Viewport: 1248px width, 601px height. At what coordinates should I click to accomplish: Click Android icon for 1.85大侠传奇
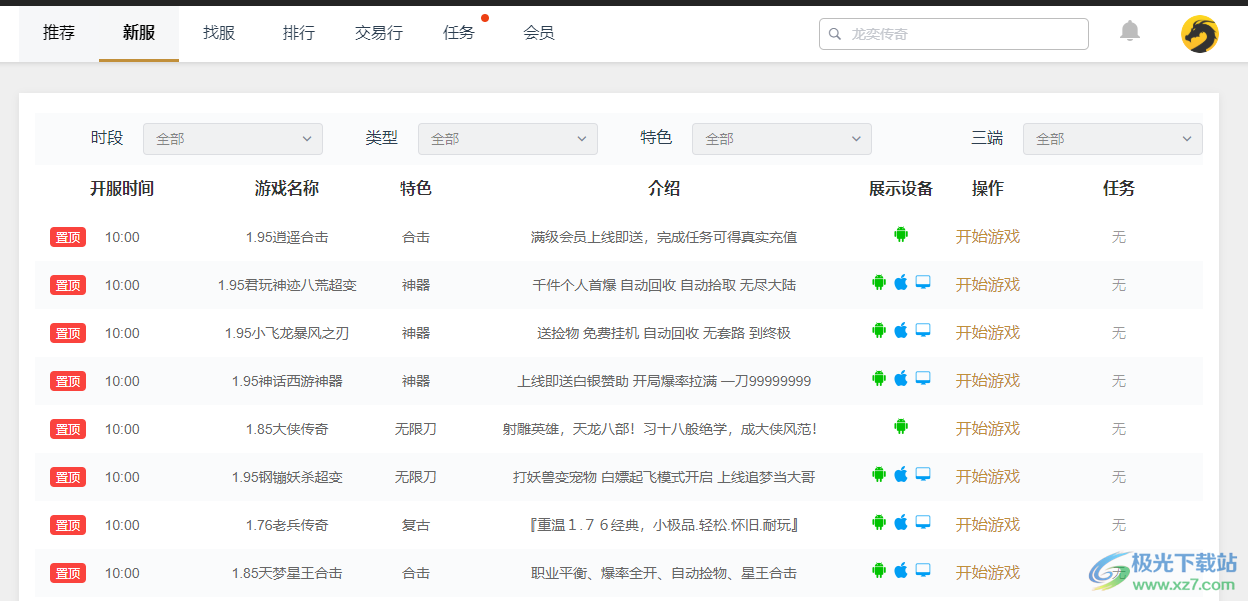click(x=901, y=427)
